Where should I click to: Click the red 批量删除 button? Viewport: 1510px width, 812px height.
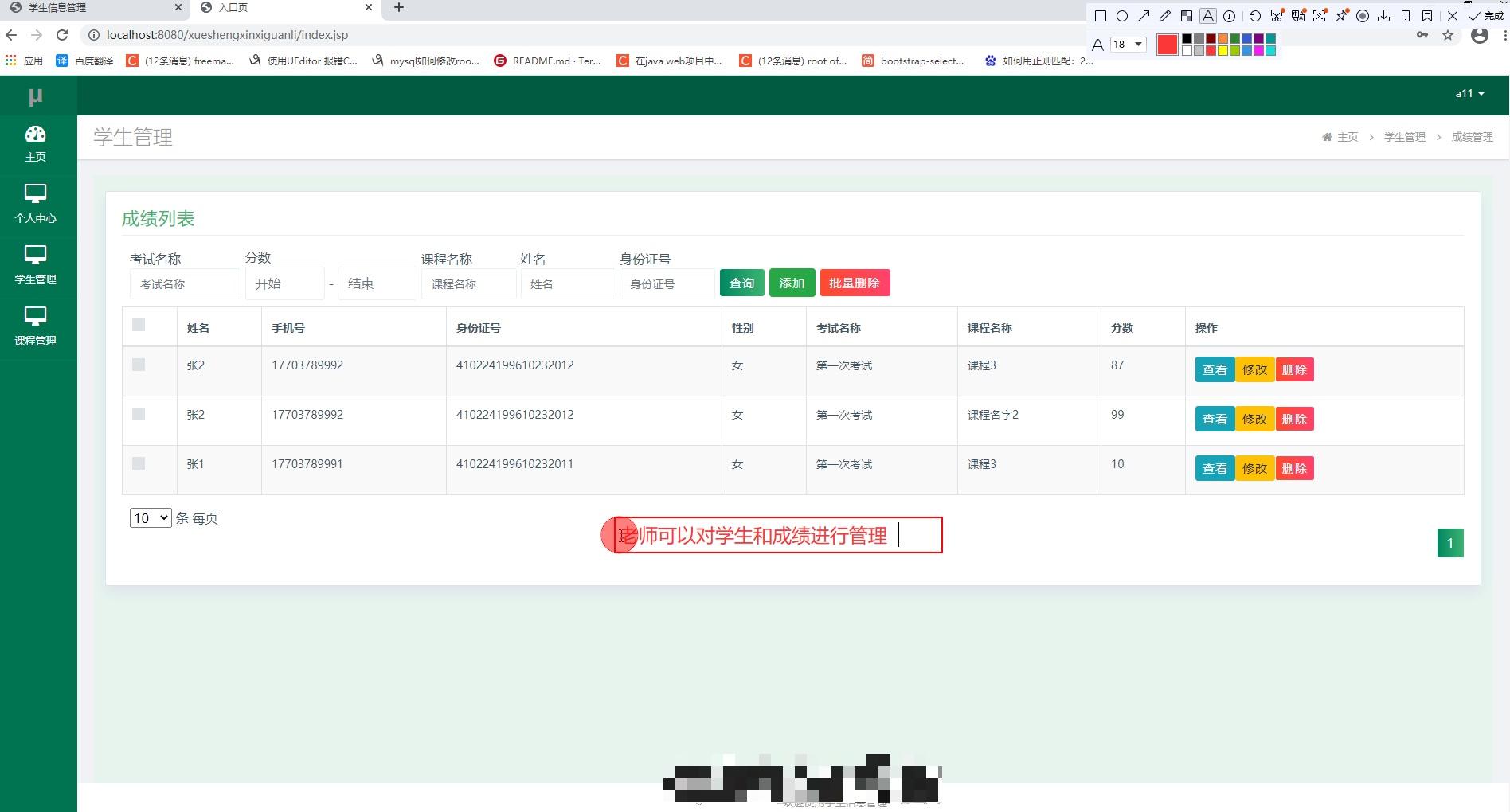click(x=855, y=283)
